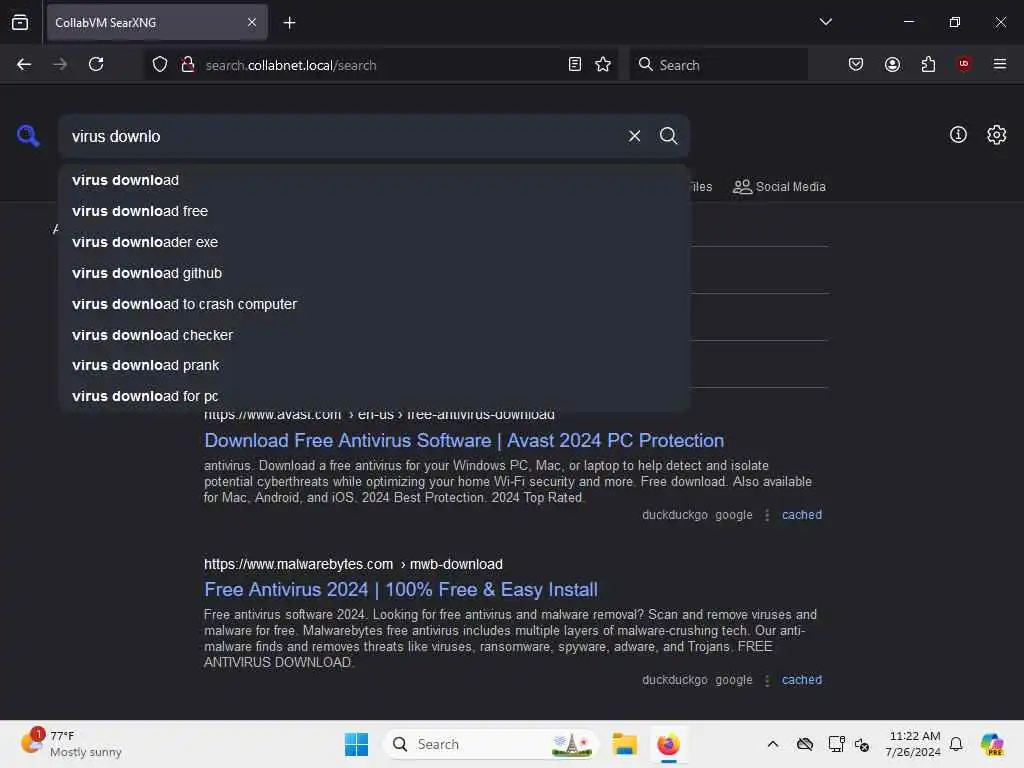Open the Firefox account icon
Screen dimensions: 1024x768
(892, 64)
